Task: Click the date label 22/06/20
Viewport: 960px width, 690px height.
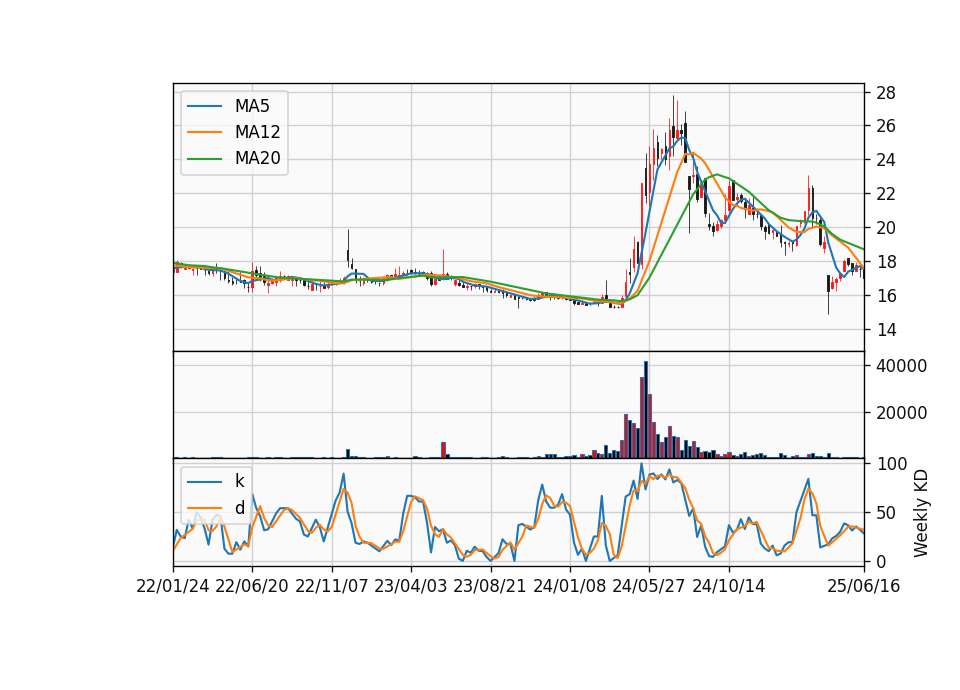Action: [252, 586]
